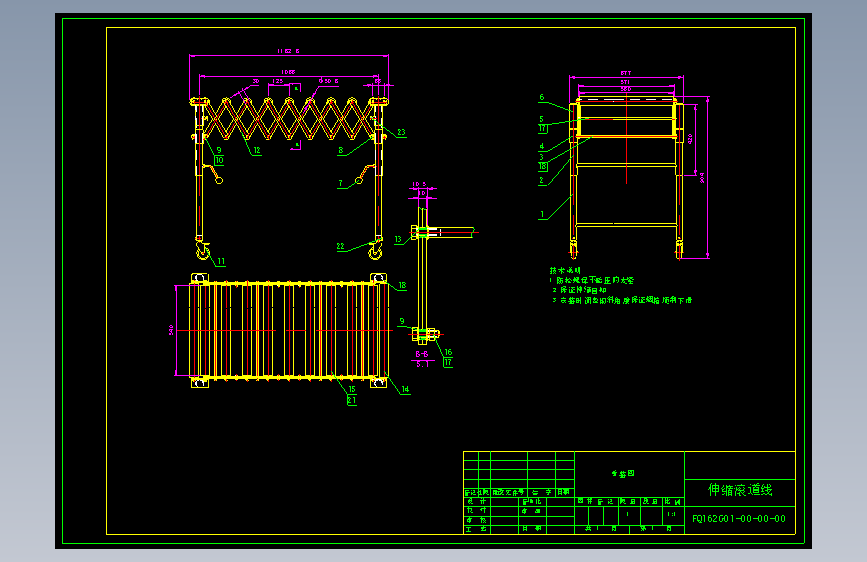Select the drawing title 伸缩滚道线
Screen dimensions: 867x562
point(740,490)
